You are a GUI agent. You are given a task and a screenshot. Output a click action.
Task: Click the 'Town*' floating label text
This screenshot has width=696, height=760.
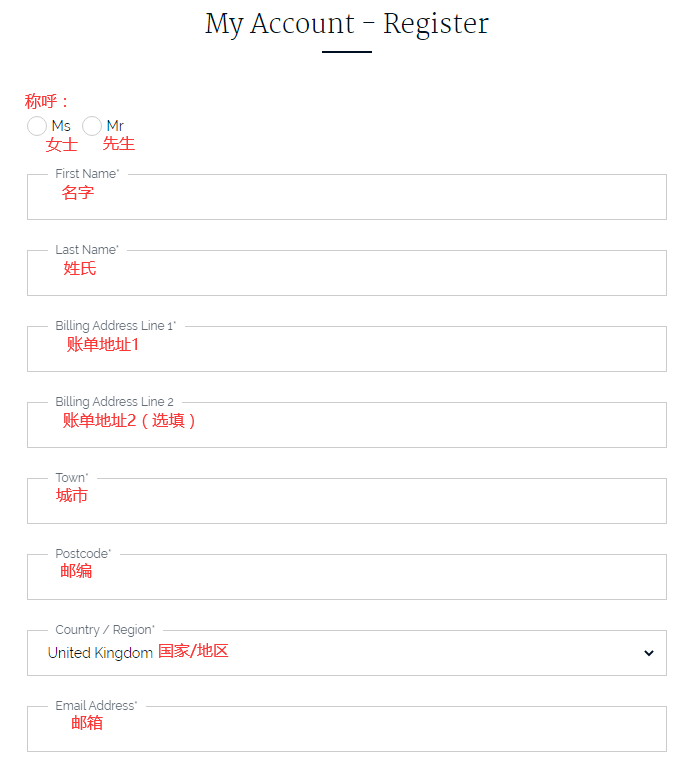click(x=72, y=478)
